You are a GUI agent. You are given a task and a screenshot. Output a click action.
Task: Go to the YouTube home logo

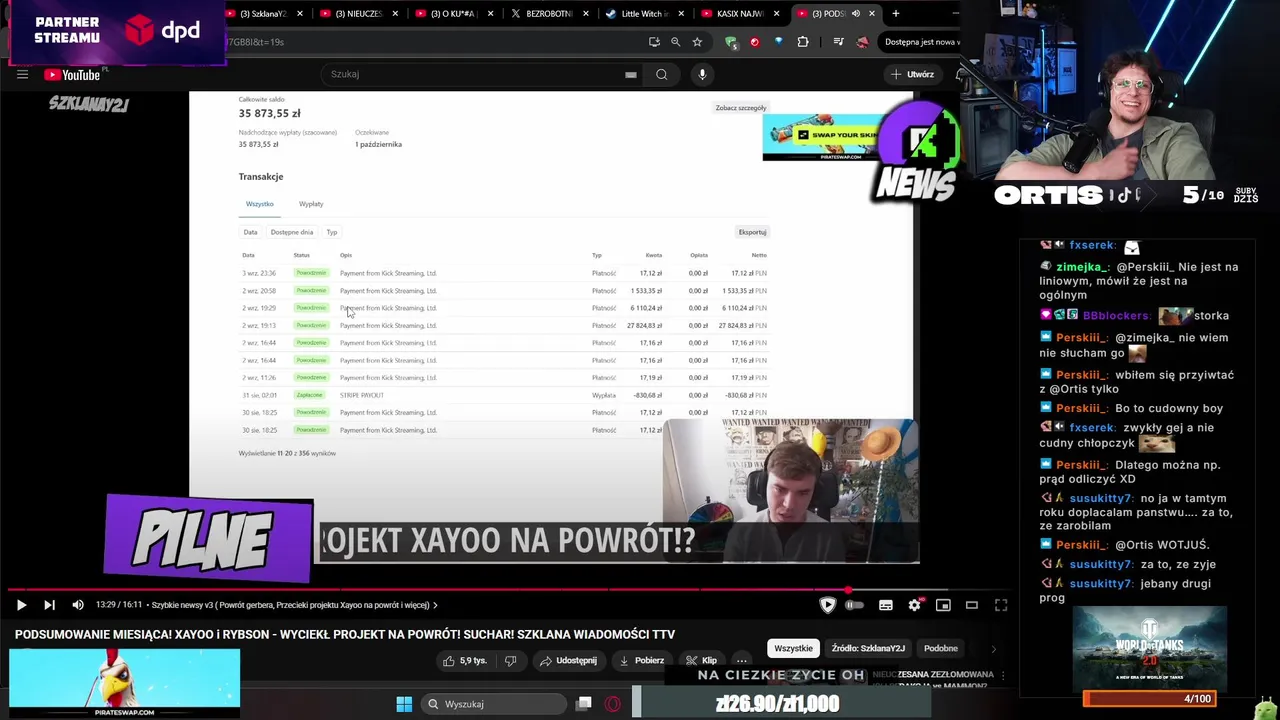point(72,75)
